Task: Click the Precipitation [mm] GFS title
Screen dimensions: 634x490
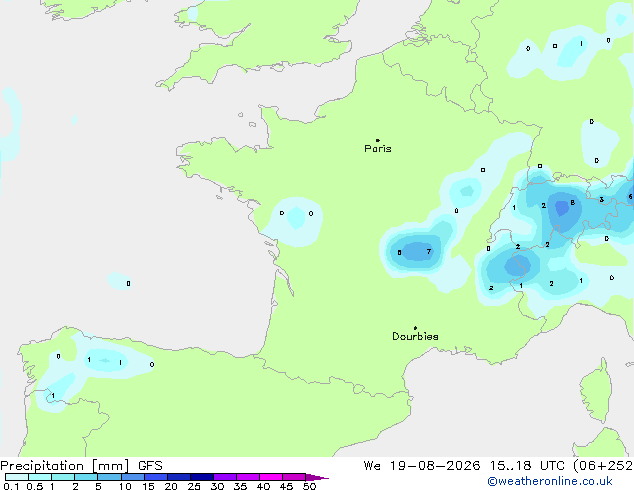Action: click(81, 466)
